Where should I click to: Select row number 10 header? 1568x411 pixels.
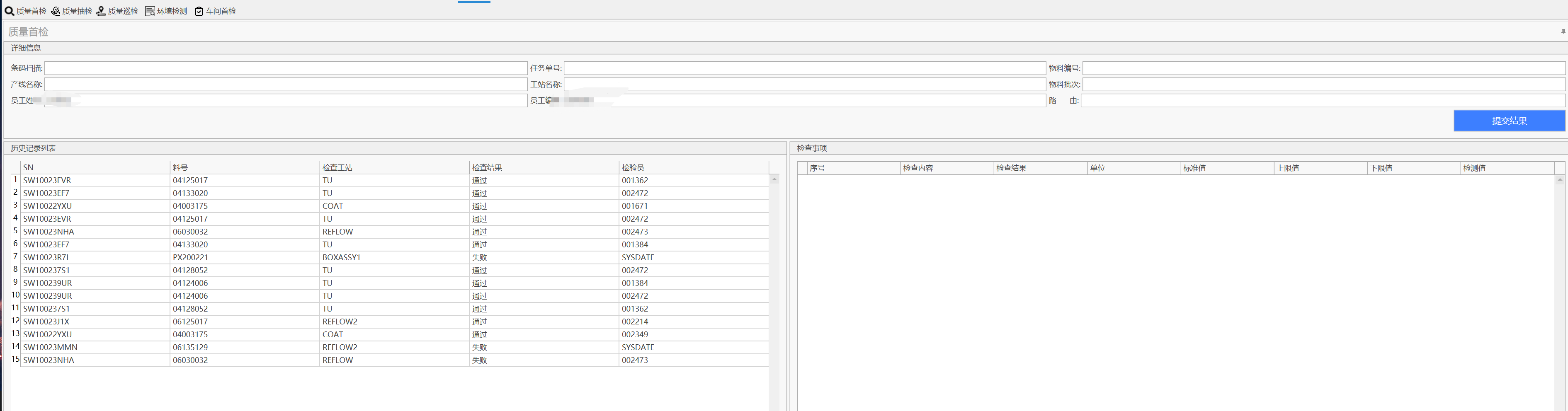(x=15, y=295)
